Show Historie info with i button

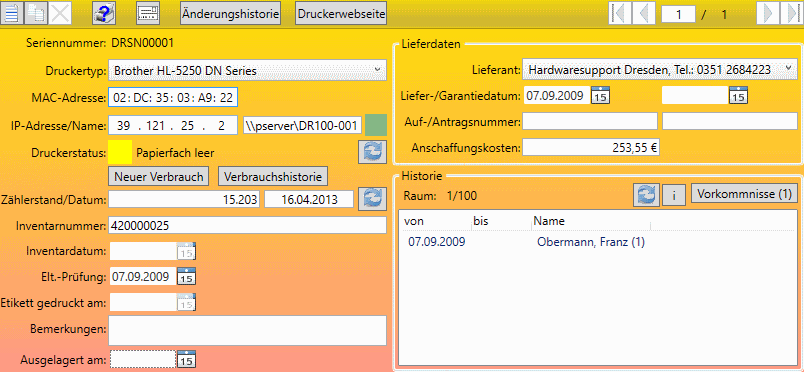(675, 195)
